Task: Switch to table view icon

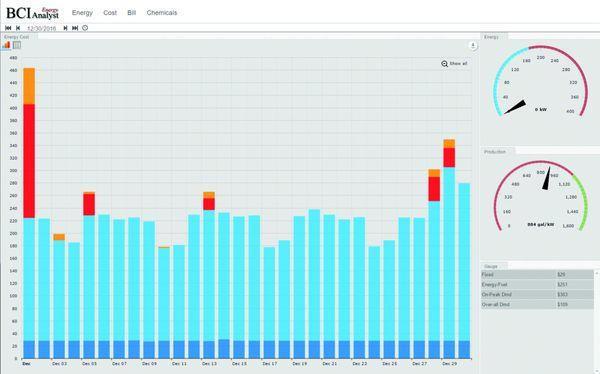Action: pos(17,45)
